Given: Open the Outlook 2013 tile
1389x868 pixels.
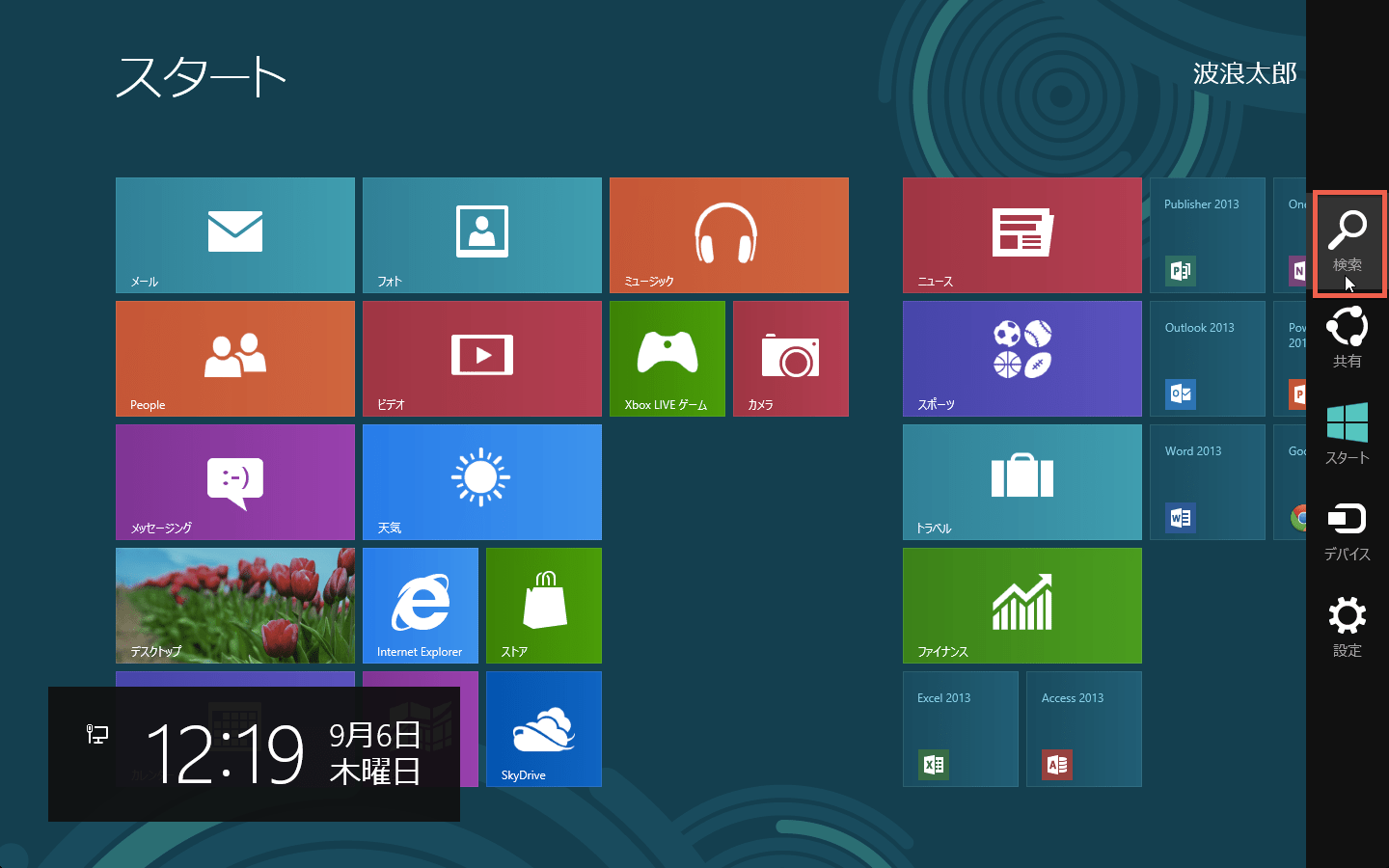Looking at the screenshot, I should point(1208,359).
